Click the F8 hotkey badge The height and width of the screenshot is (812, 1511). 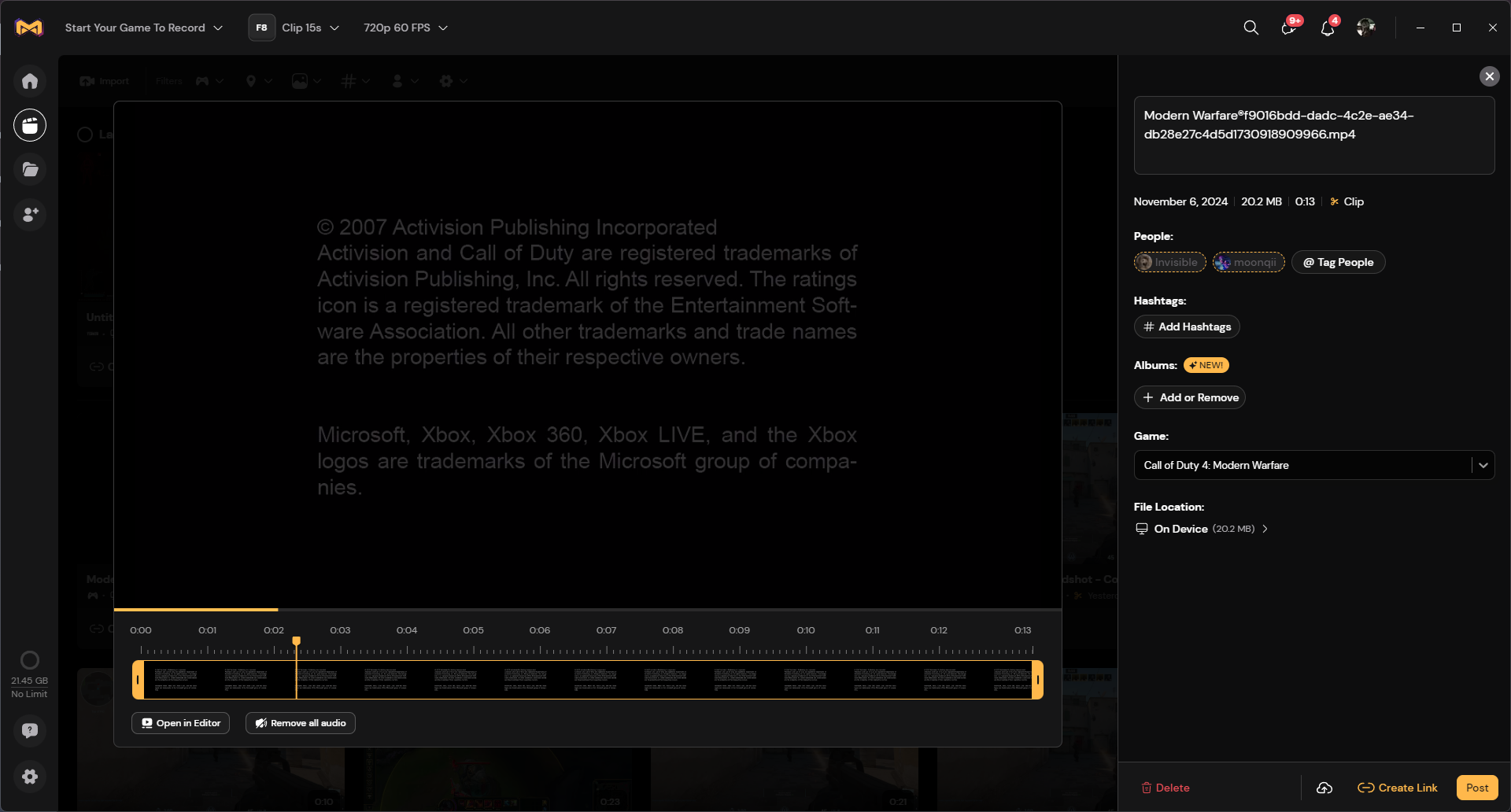(261, 28)
